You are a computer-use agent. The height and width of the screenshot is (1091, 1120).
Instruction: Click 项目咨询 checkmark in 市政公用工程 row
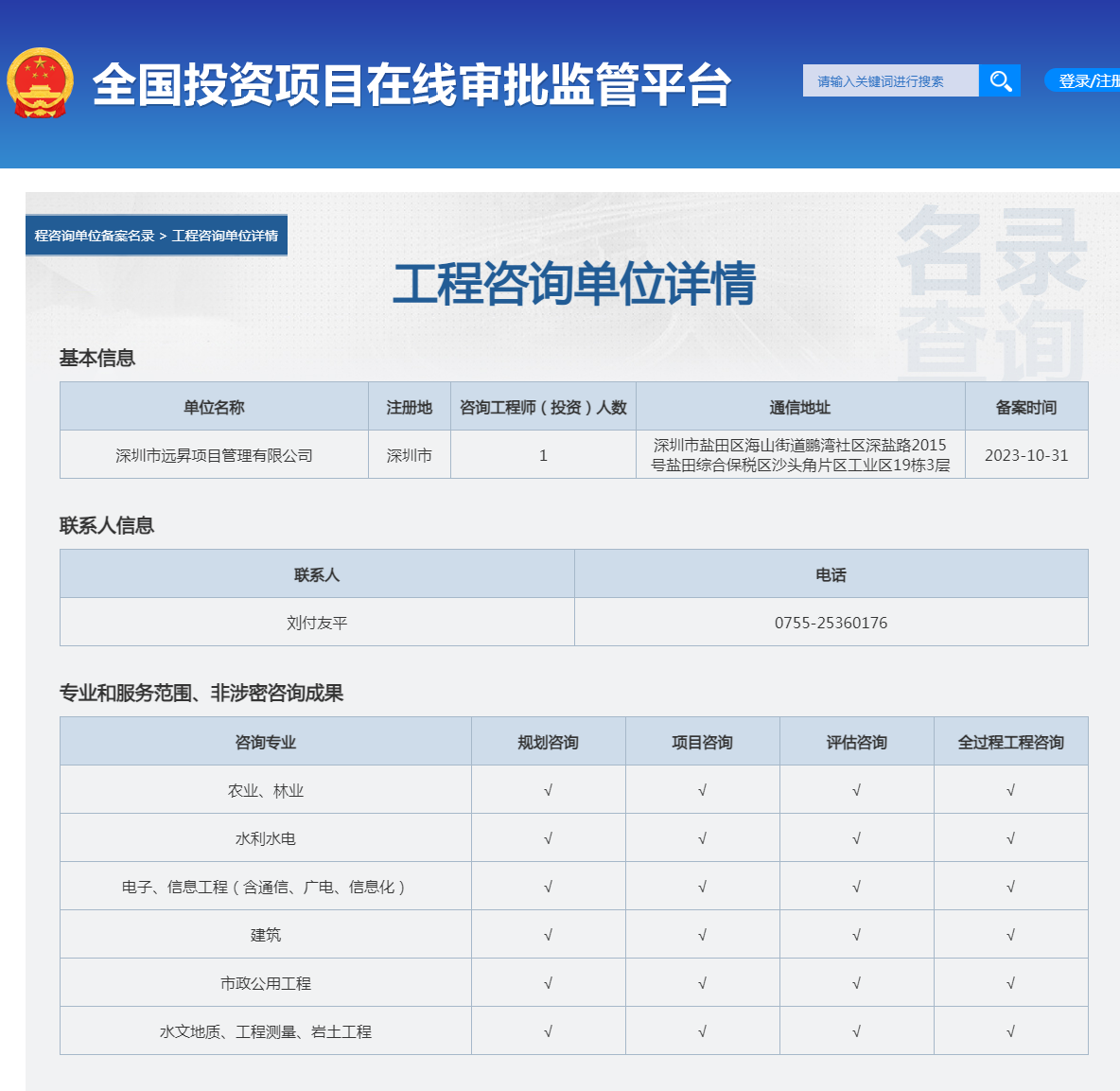tap(702, 983)
